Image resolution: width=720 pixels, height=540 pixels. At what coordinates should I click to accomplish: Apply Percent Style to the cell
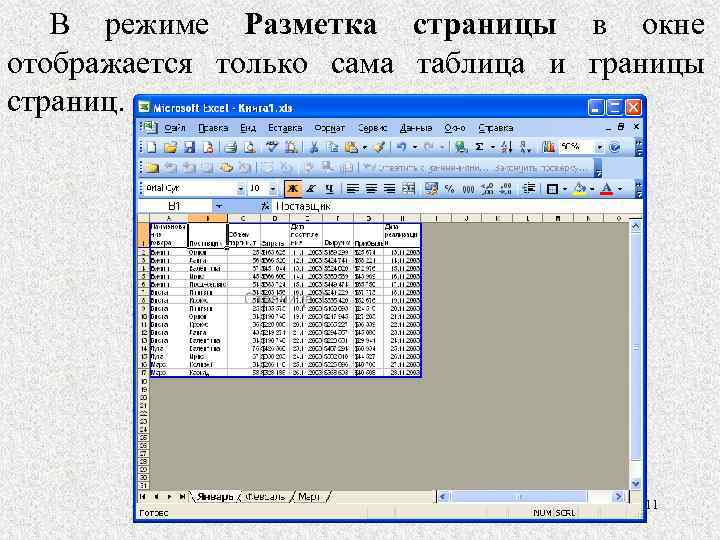tap(450, 189)
